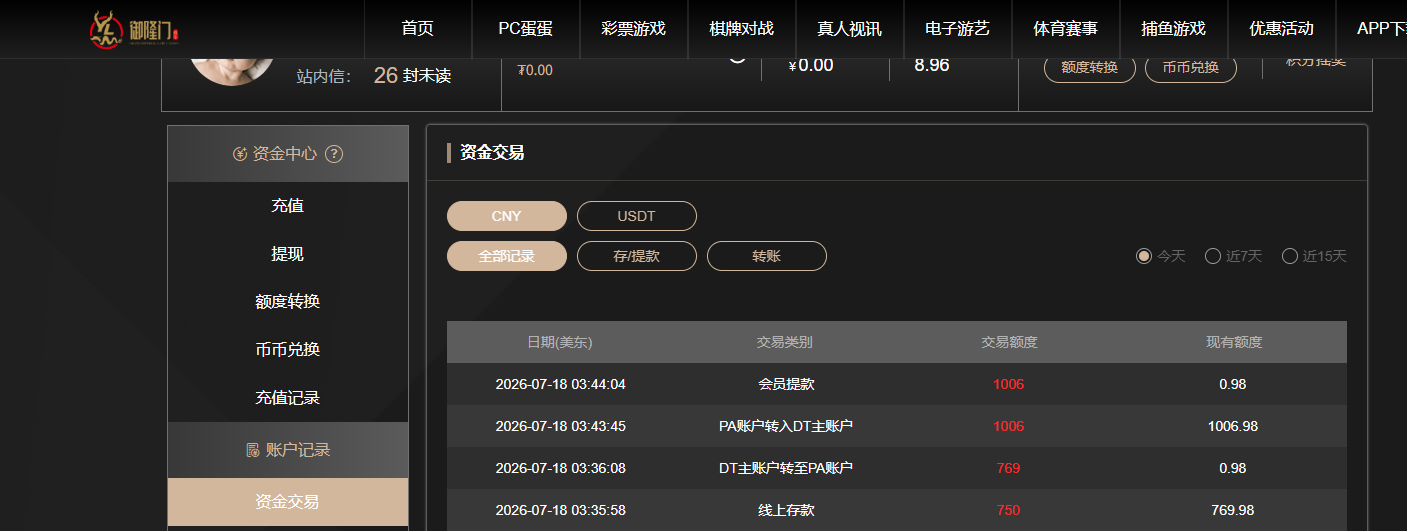Click date 2026-07-18 03:43:45
Viewport: 1407px width, 531px height.
click(561, 426)
